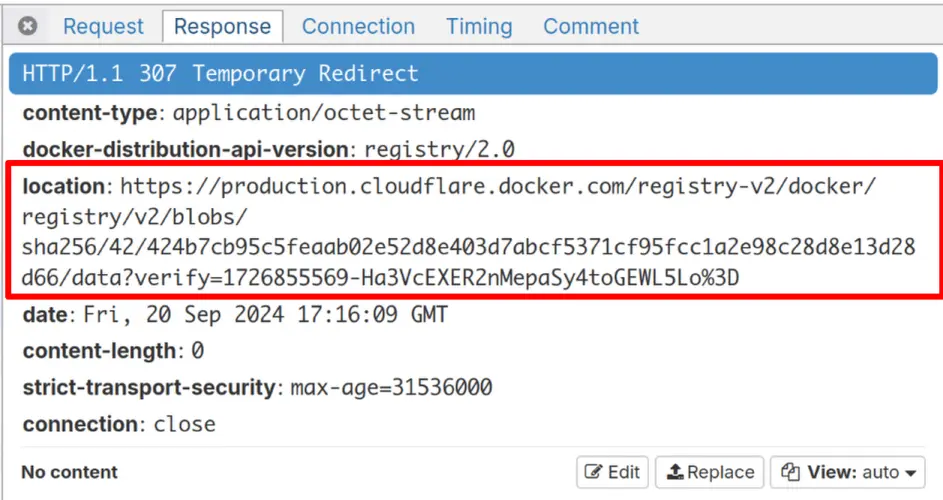Go to the Comment tab
Image resolution: width=943 pixels, height=500 pixels.
click(x=591, y=26)
